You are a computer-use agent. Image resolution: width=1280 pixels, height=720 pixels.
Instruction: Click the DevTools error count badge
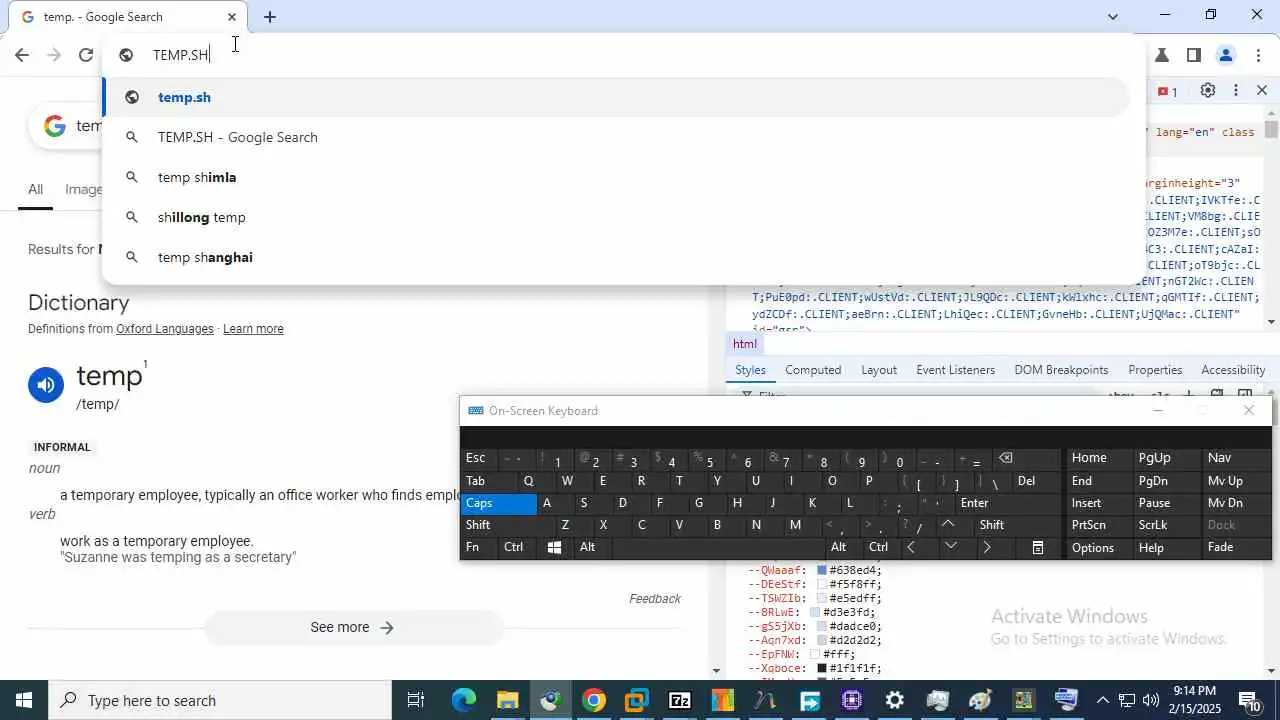pyautogui.click(x=1168, y=91)
